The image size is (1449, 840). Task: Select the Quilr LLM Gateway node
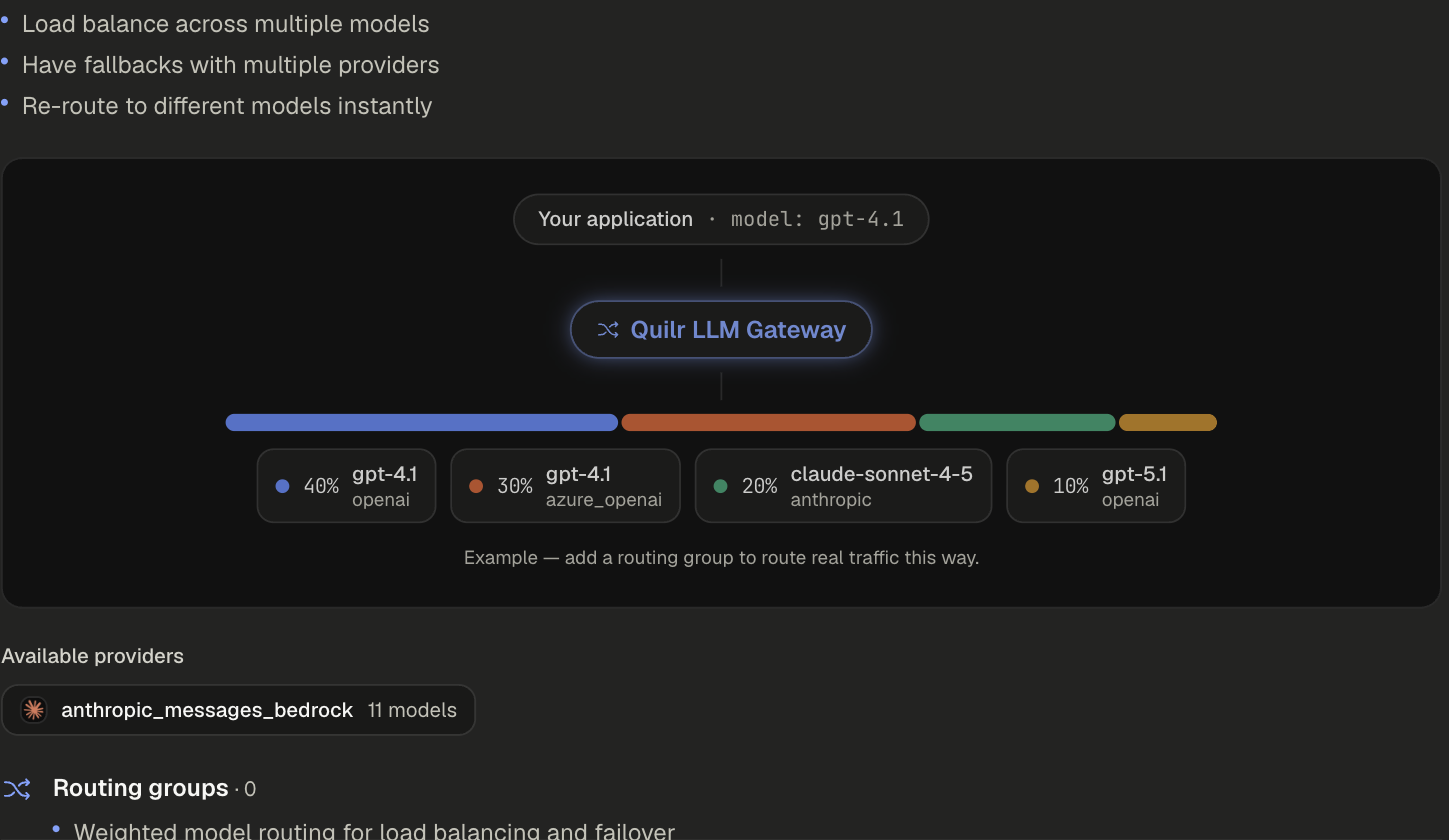tap(721, 329)
